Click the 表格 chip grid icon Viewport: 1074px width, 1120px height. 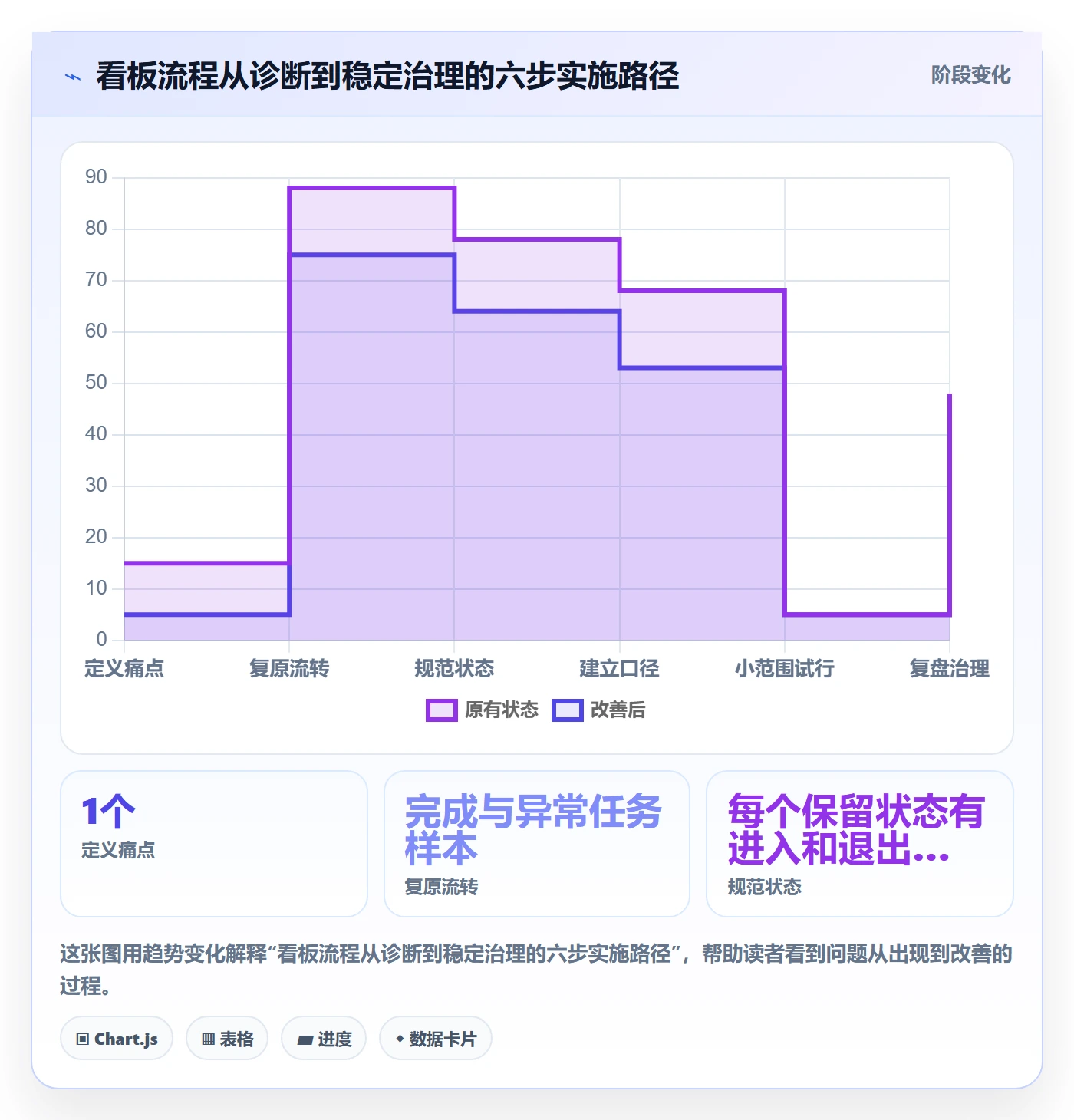(x=208, y=1039)
